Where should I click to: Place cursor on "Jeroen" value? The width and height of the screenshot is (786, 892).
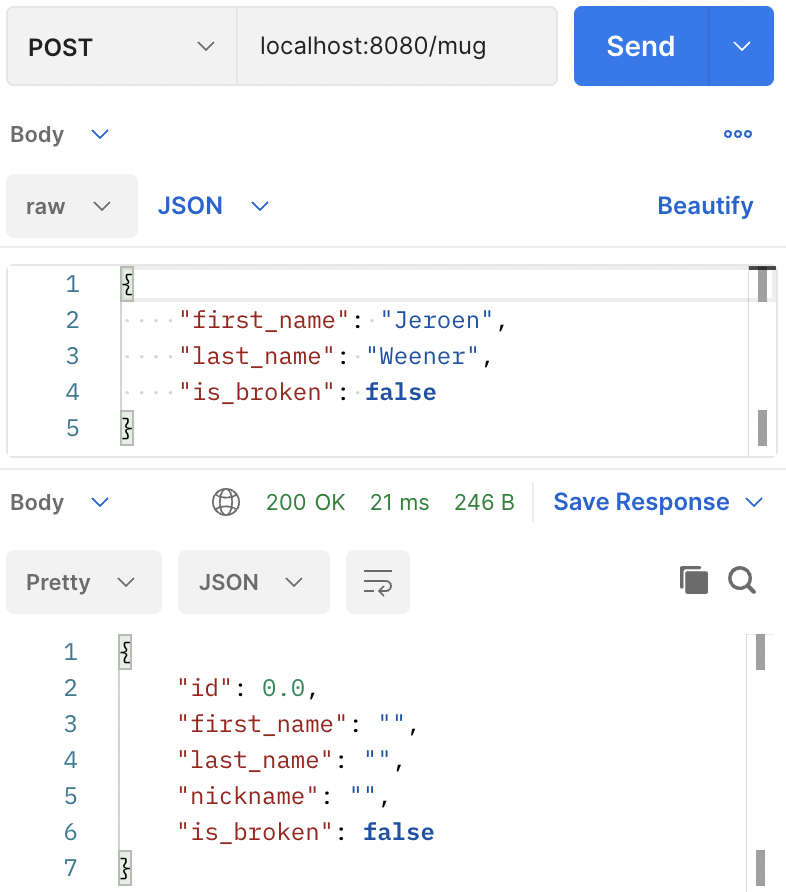437,320
